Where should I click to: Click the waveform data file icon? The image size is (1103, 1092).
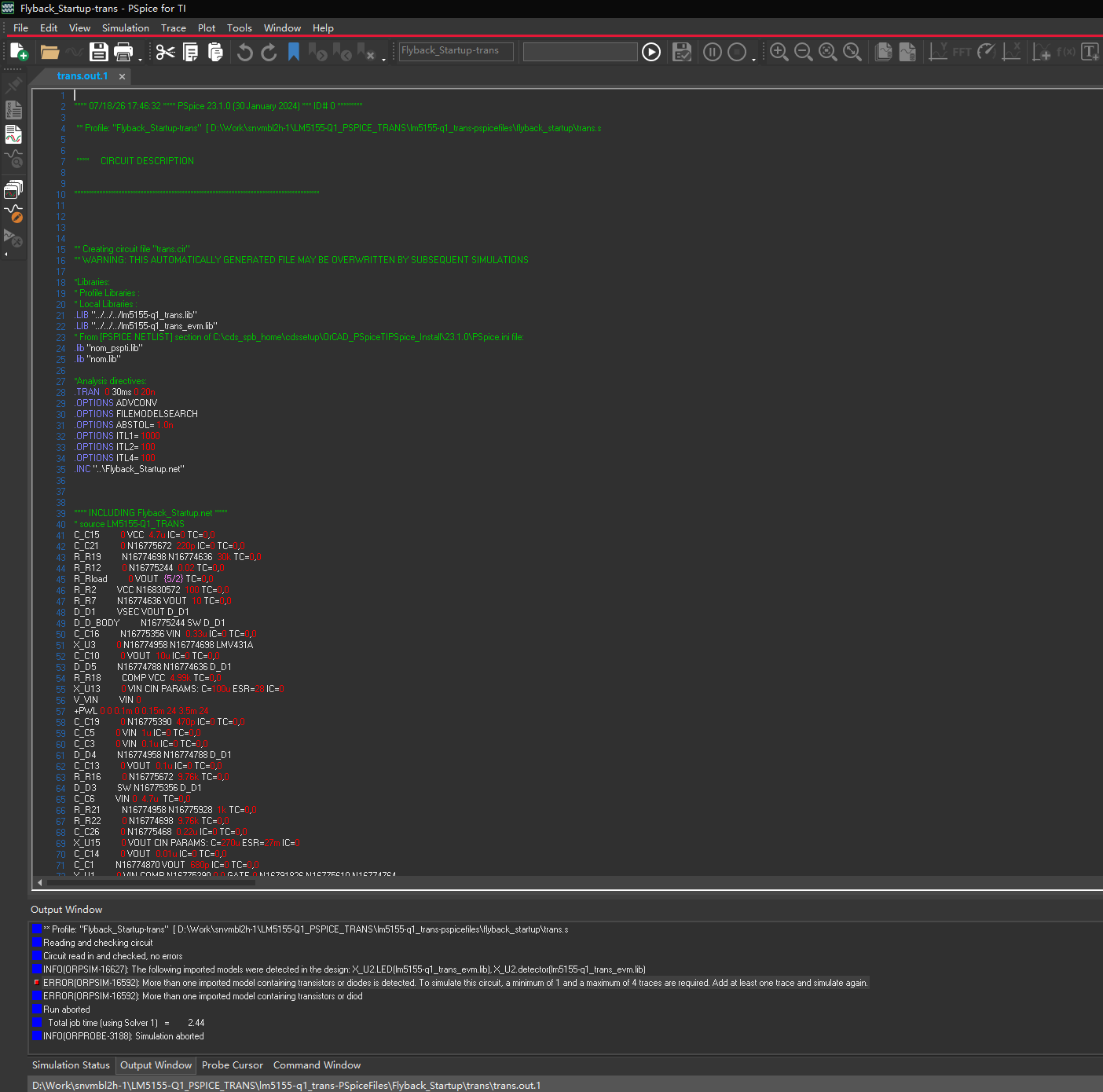(907, 52)
